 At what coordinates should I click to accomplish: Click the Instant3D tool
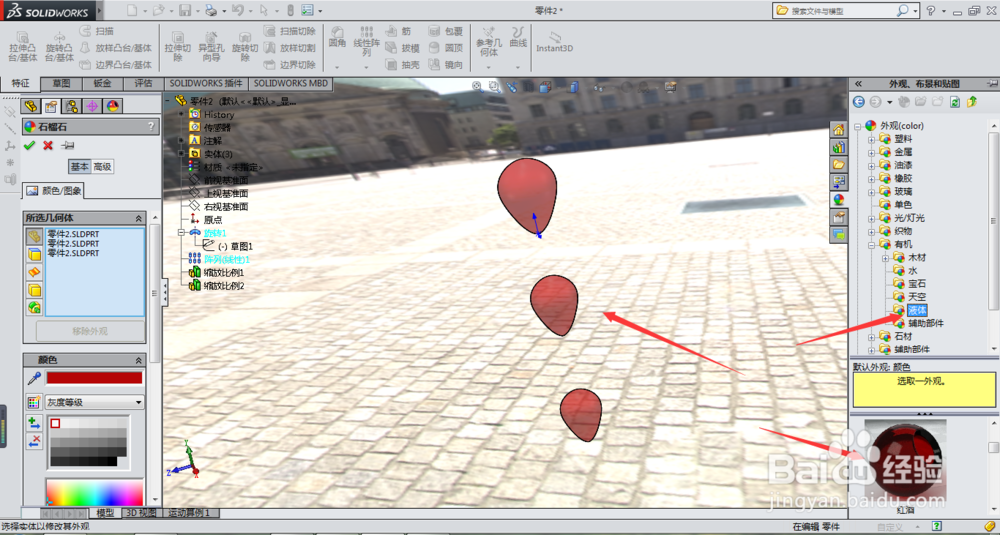[x=554, y=42]
